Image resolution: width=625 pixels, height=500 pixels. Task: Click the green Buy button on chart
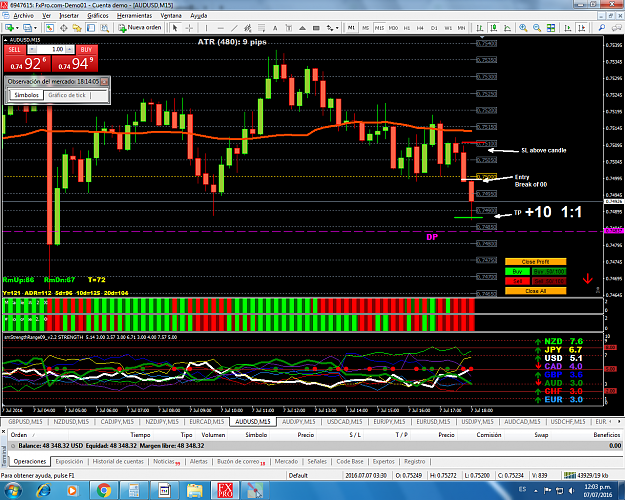(517, 272)
